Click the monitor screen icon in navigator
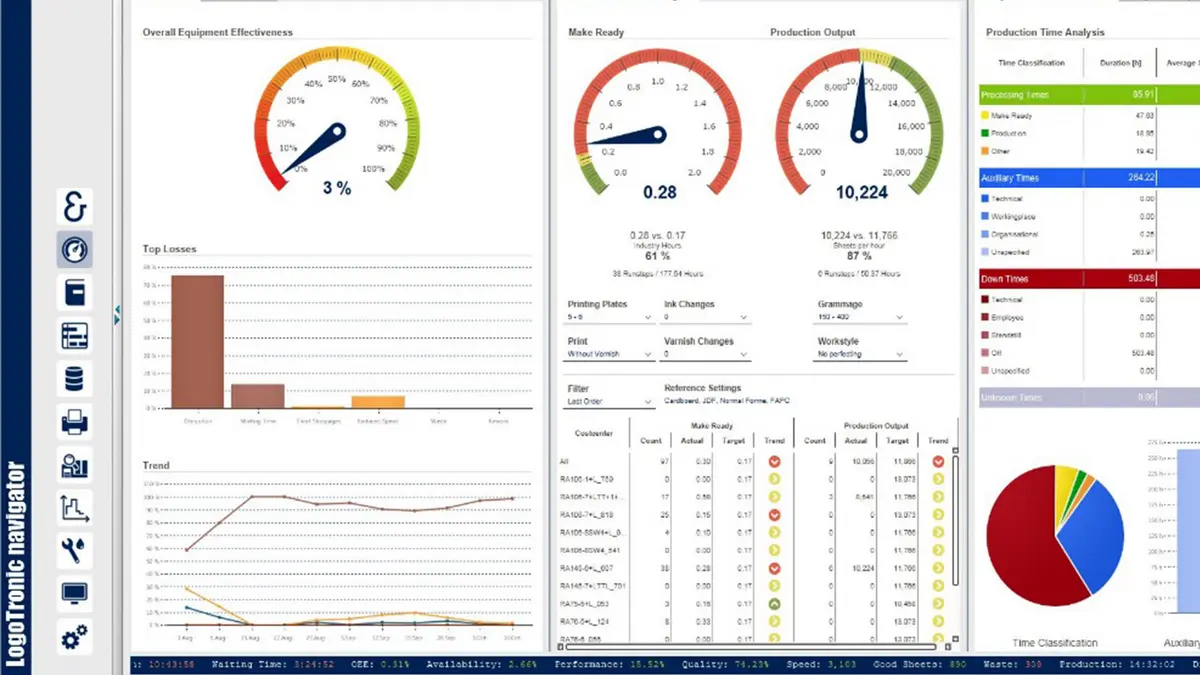This screenshot has width=1200, height=675. pyautogui.click(x=74, y=594)
